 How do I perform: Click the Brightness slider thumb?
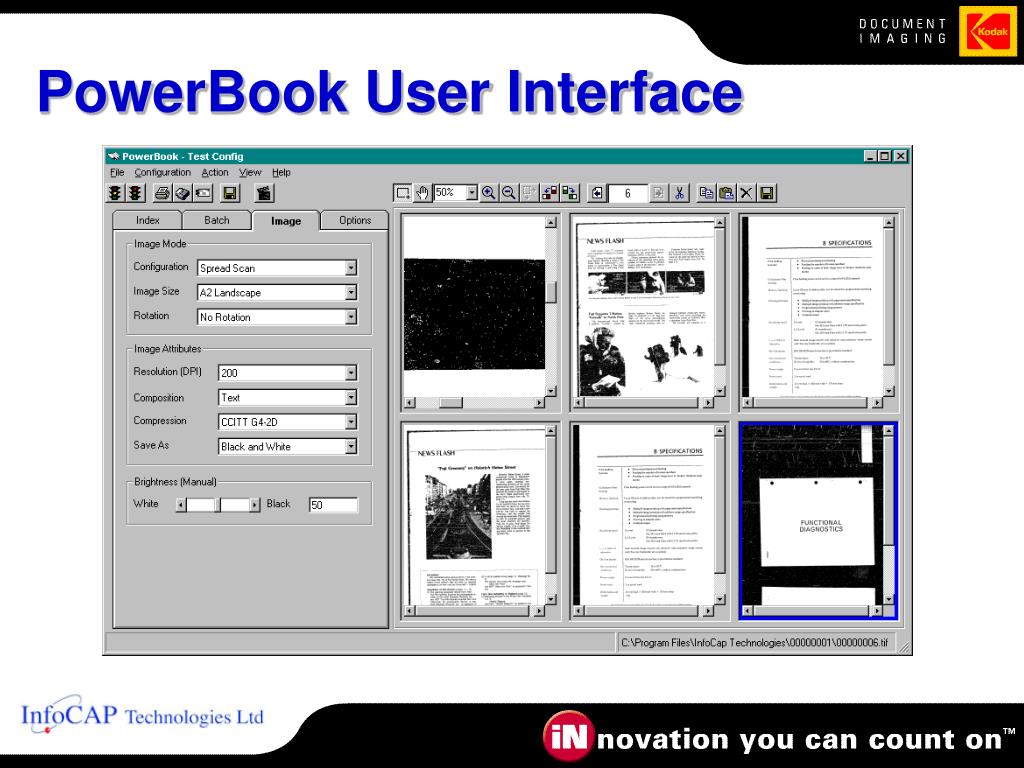pos(218,505)
